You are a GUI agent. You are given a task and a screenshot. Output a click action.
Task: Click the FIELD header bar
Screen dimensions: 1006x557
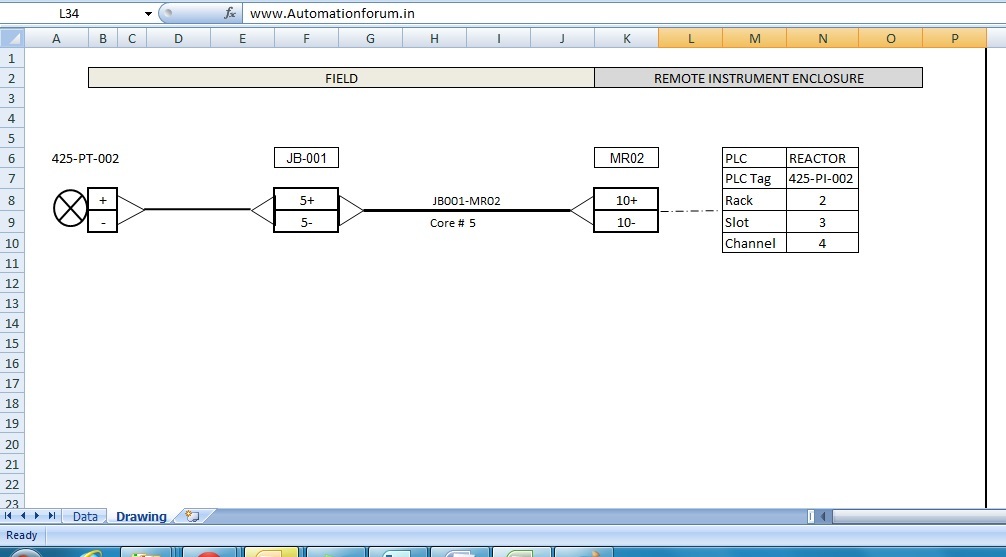tap(341, 78)
